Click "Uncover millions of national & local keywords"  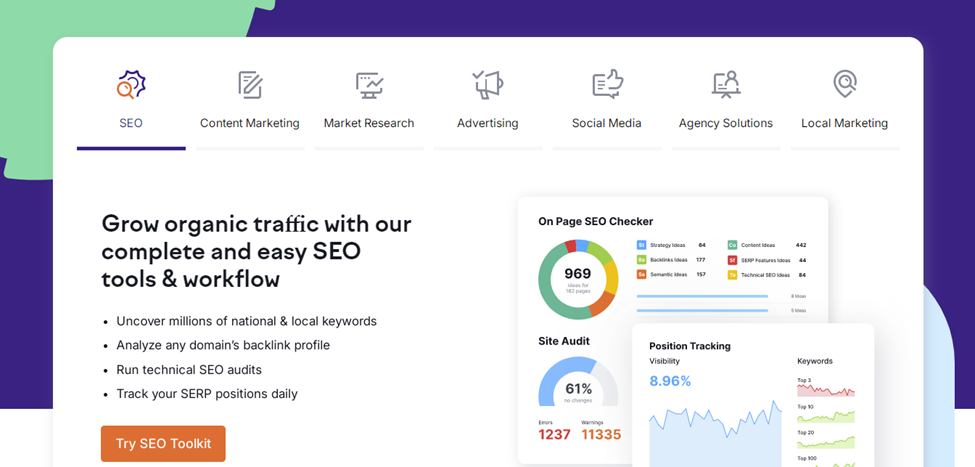[246, 321]
